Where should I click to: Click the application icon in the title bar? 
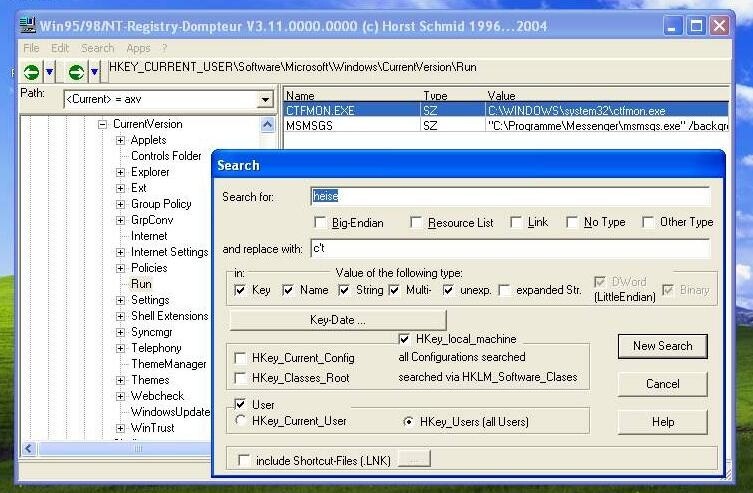tap(28, 25)
